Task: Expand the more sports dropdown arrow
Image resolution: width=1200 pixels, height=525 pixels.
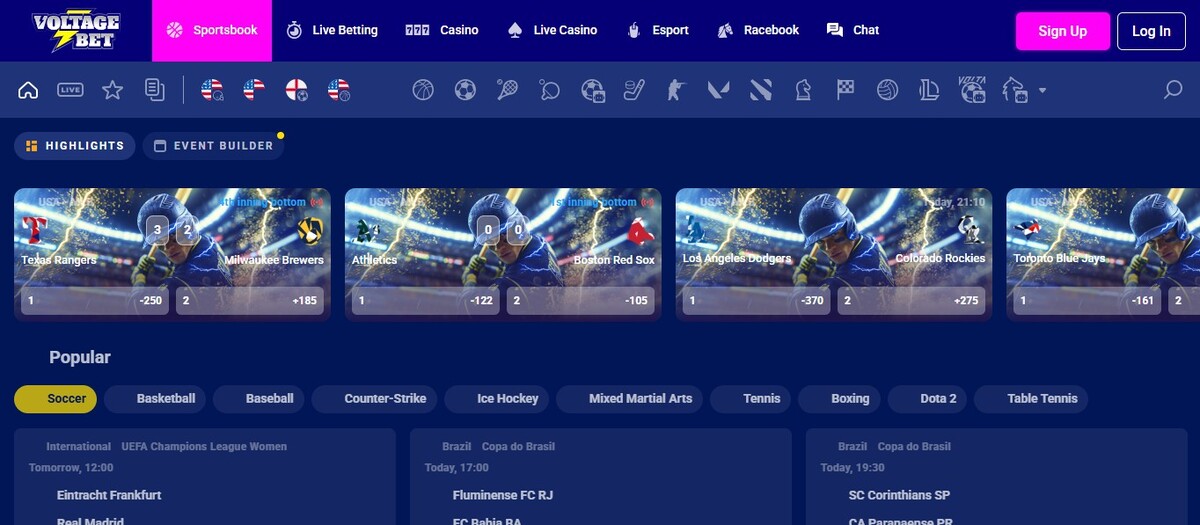Action: (x=1043, y=90)
